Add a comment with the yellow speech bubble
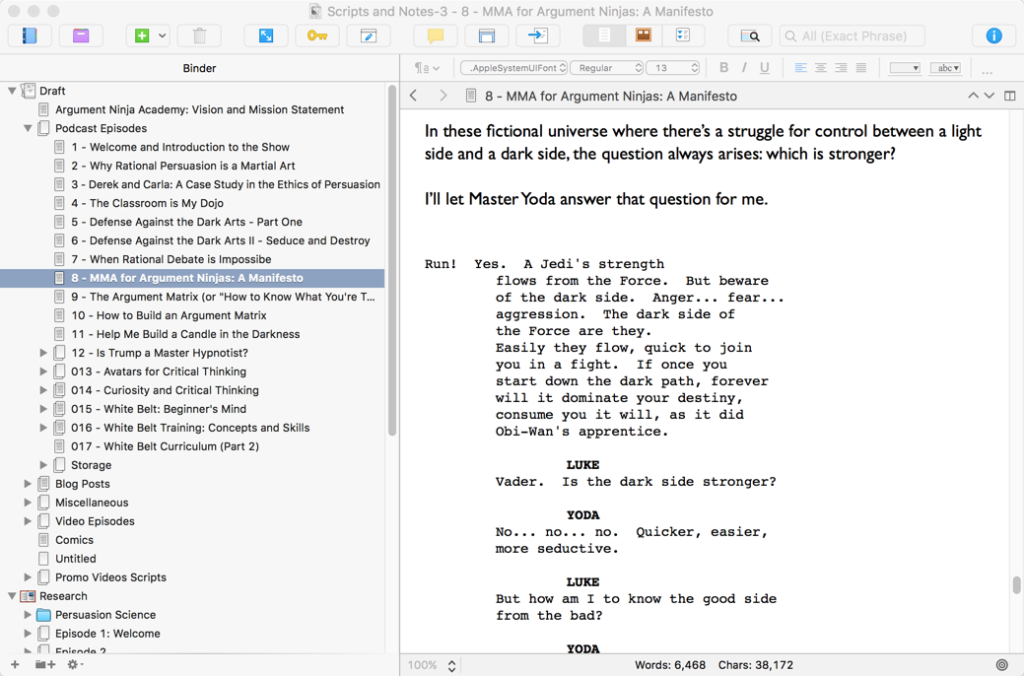This screenshot has height=676, width=1024. [436, 36]
